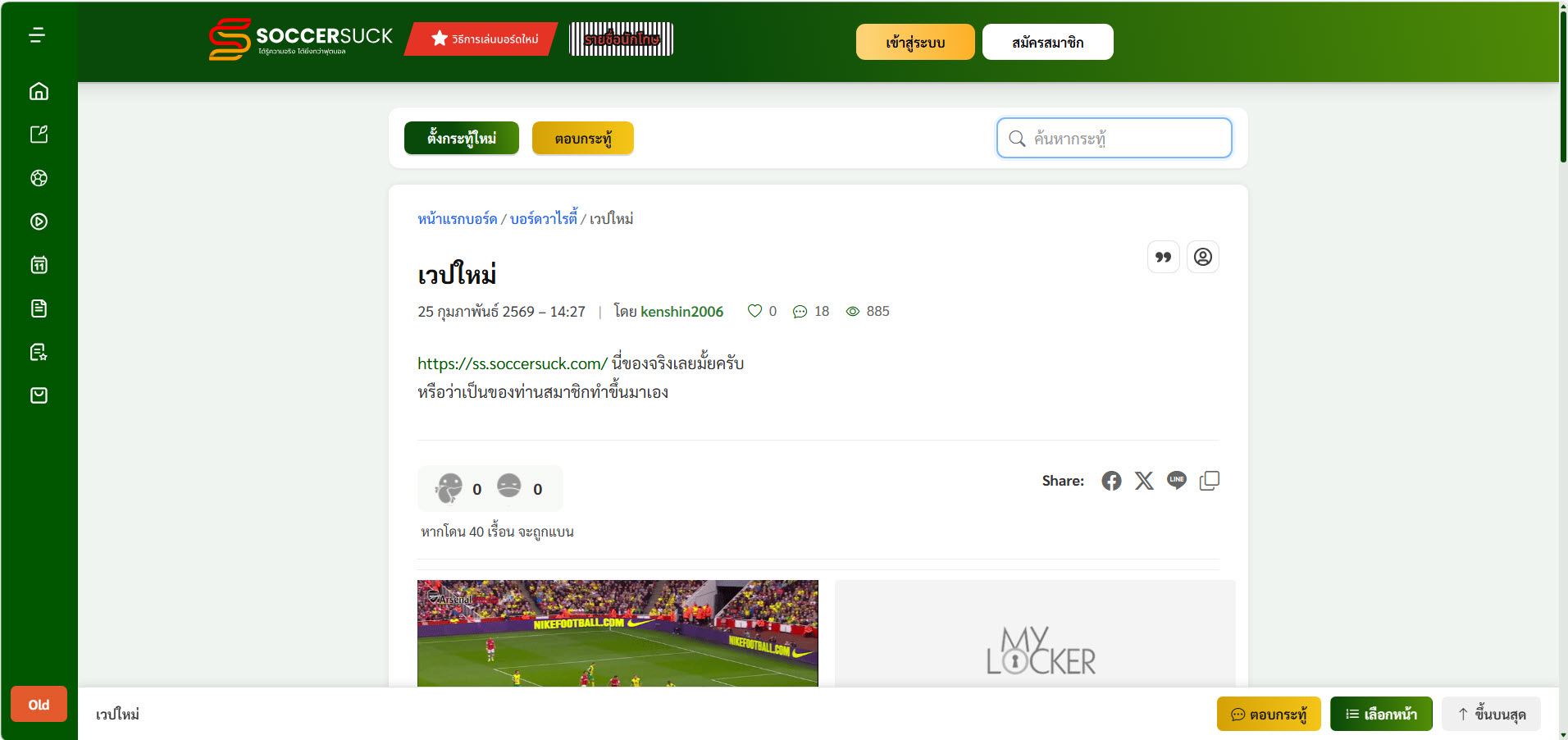Viewport: 1568px width, 740px height.
Task: Share the post via LINE
Action: [1177, 481]
